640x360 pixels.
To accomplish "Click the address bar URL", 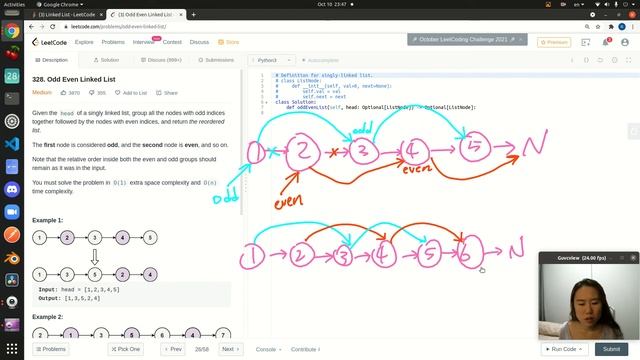I will pyautogui.click(x=118, y=27).
